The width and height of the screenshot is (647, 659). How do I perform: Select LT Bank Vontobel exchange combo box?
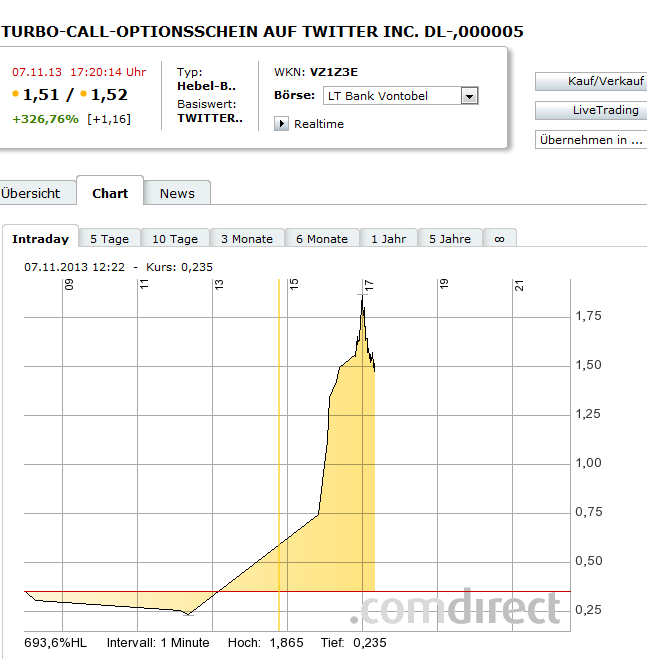391,96
